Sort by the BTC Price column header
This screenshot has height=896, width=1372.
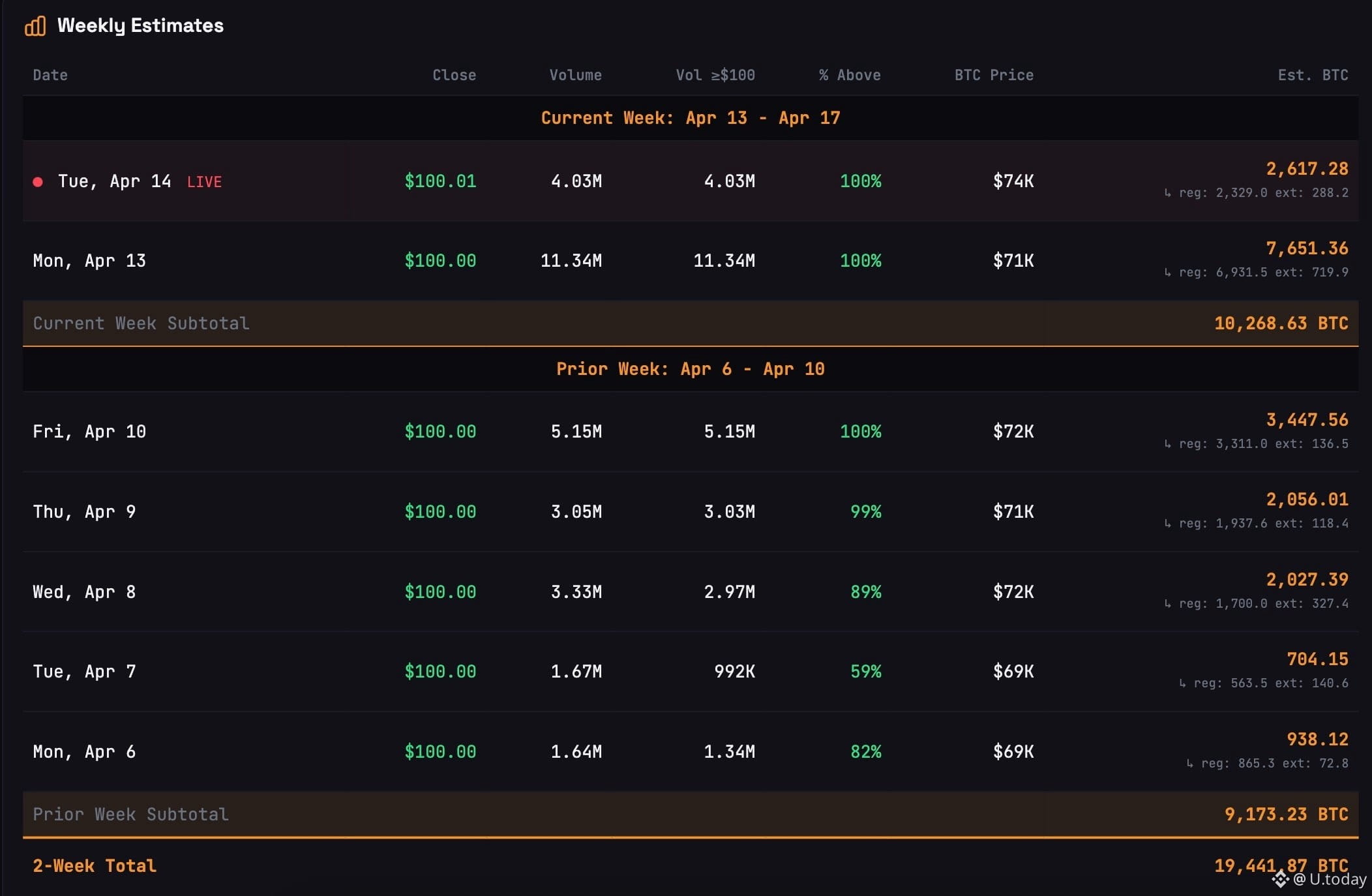(992, 75)
